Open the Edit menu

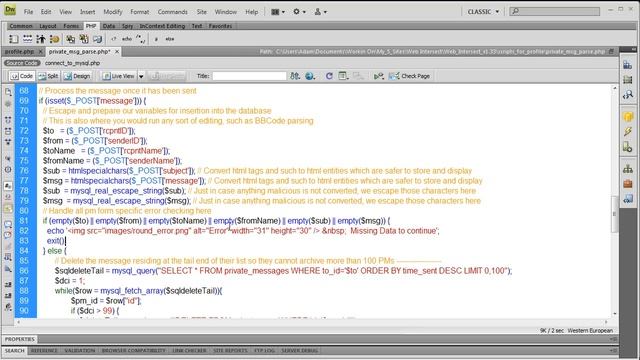click(46, 12)
